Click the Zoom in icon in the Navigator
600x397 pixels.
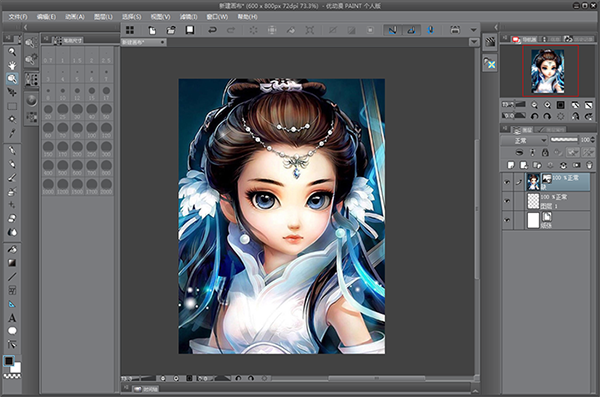(x=548, y=105)
